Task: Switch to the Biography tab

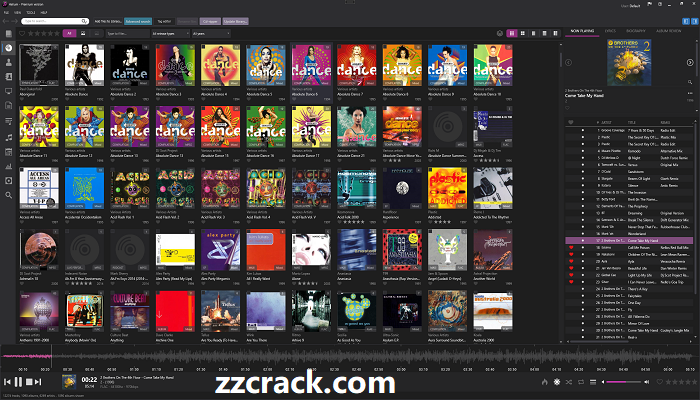Action: click(x=636, y=31)
